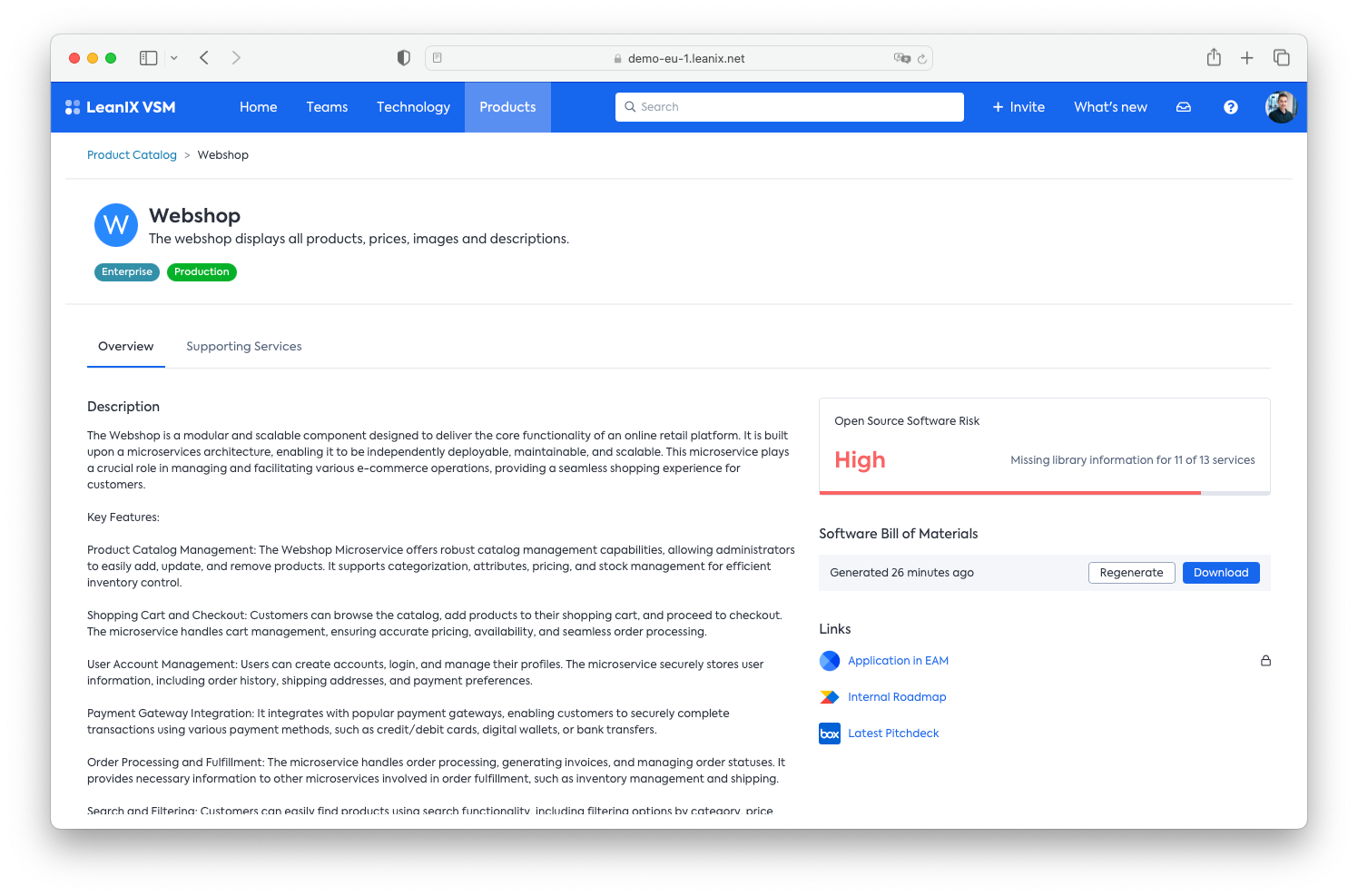
Task: Open the Internal Roadmap link
Action: (x=897, y=697)
